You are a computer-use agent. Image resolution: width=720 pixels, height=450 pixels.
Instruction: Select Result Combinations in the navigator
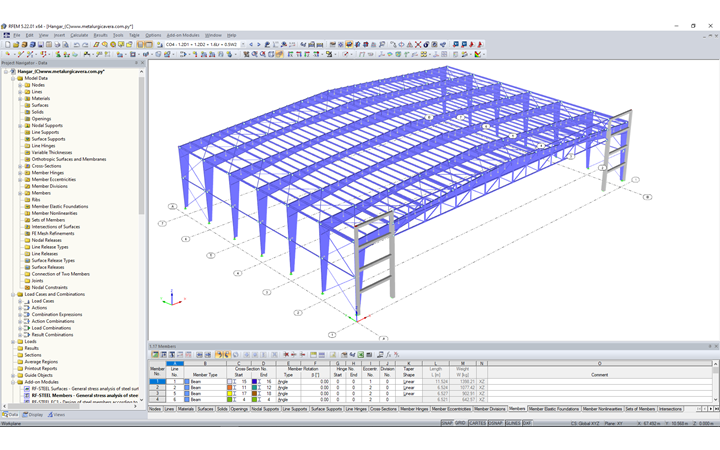tap(52, 335)
